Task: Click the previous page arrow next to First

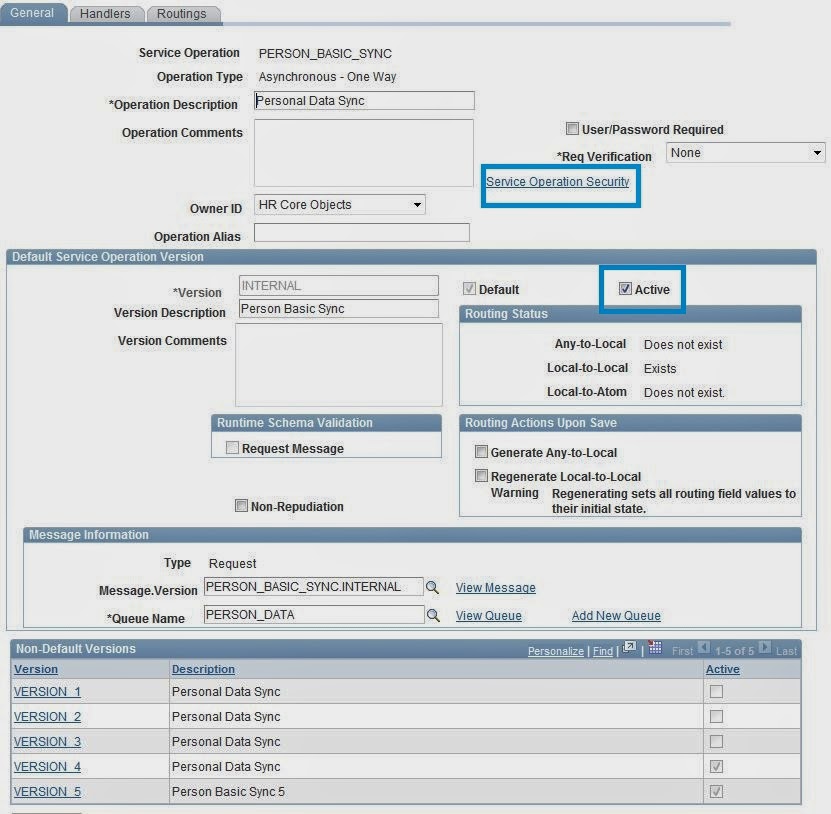Action: tap(704, 648)
